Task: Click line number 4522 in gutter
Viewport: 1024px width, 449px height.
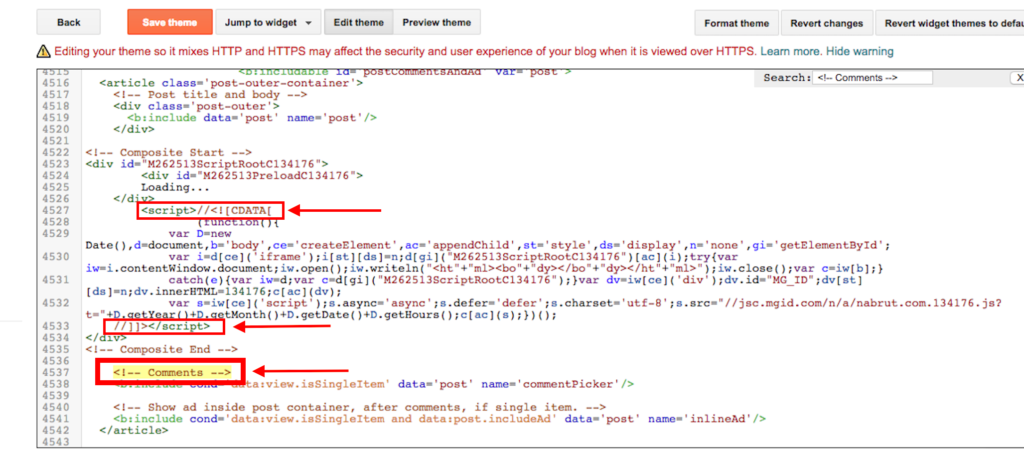Action: pos(56,151)
